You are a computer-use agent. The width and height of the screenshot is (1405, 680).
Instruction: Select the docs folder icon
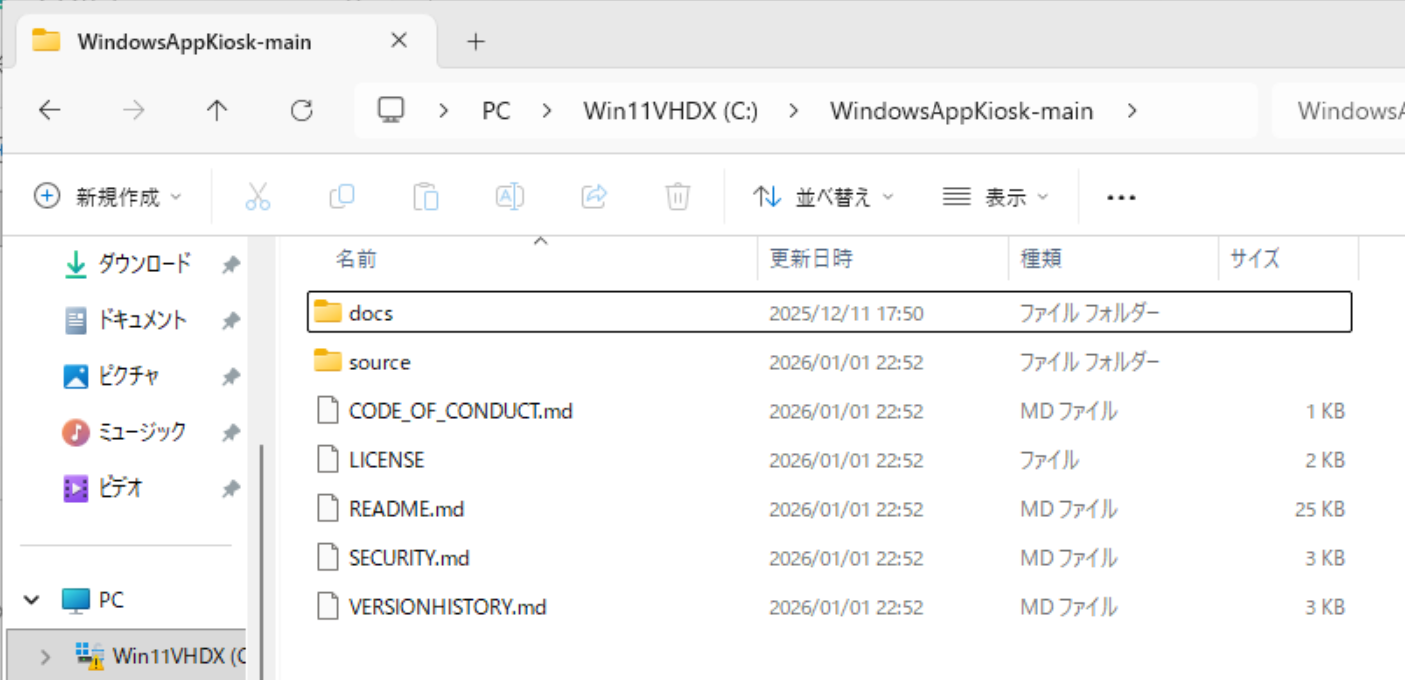(x=328, y=312)
